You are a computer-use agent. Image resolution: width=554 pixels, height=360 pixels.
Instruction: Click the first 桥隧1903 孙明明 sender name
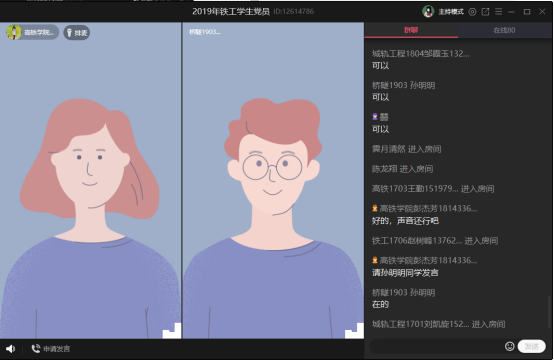[x=403, y=85]
